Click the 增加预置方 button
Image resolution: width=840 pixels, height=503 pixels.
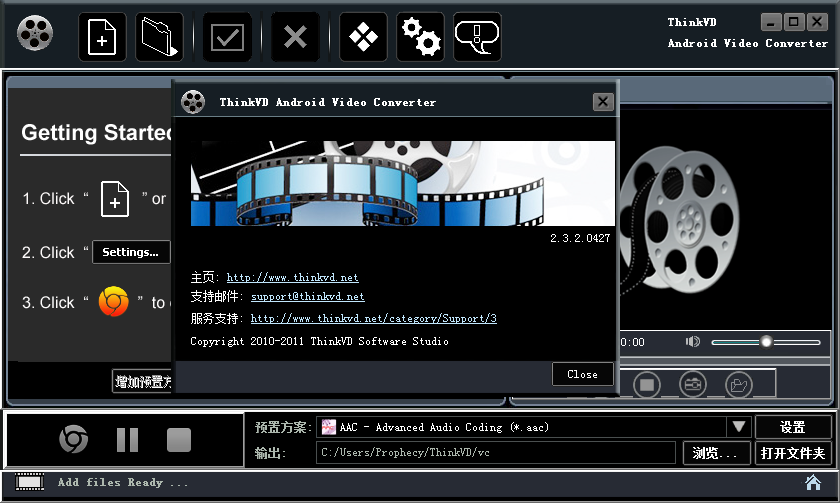(142, 381)
